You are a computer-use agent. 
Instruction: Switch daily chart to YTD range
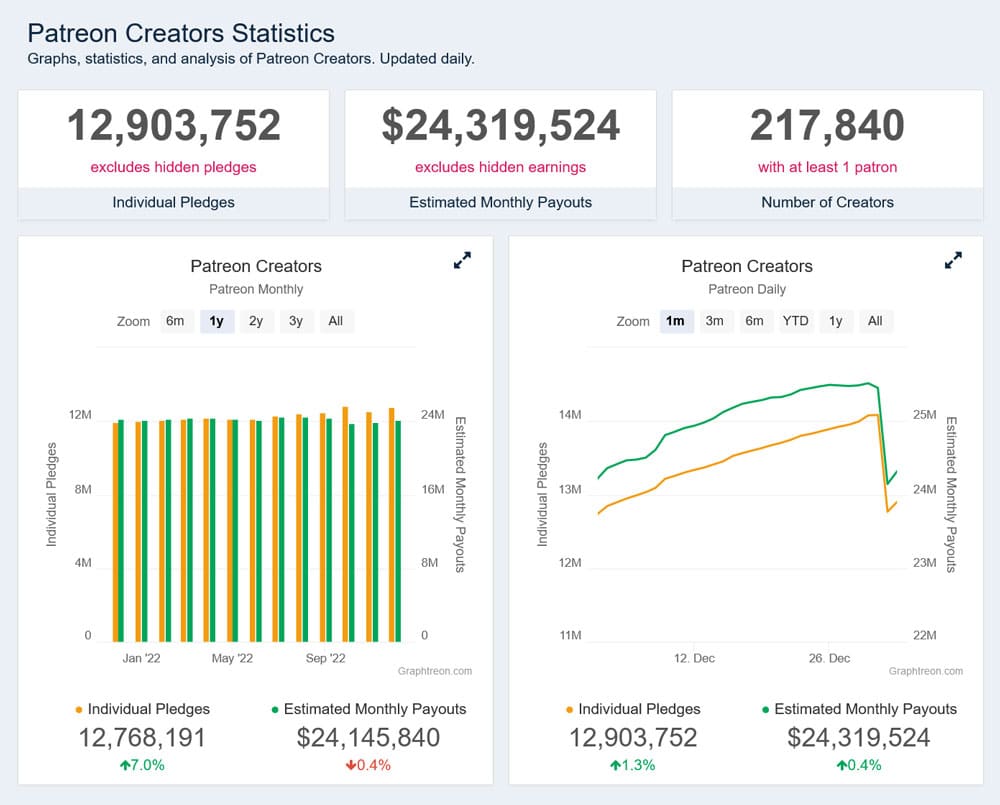(x=795, y=321)
